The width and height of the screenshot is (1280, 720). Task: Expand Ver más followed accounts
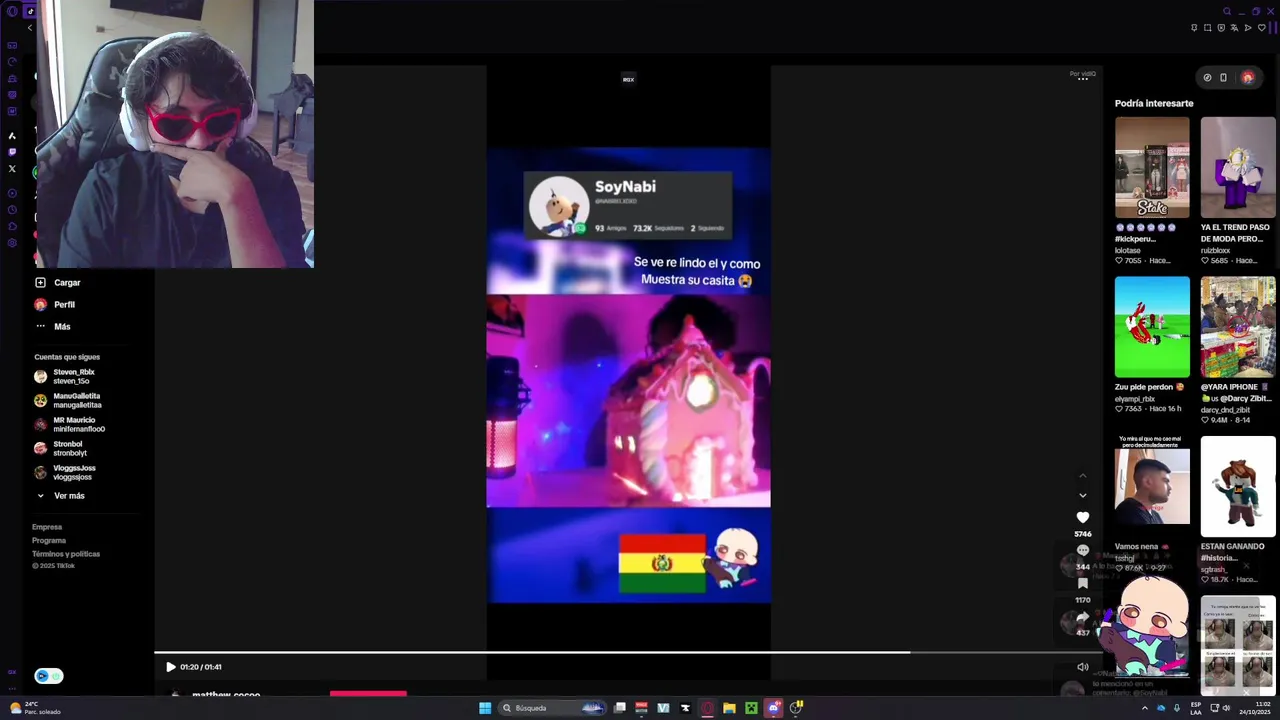(61, 496)
